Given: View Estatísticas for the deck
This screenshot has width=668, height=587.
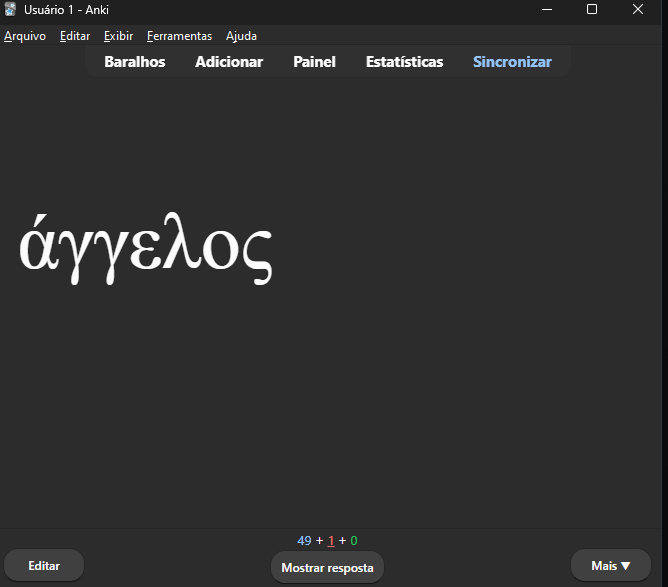Looking at the screenshot, I should coord(404,62).
